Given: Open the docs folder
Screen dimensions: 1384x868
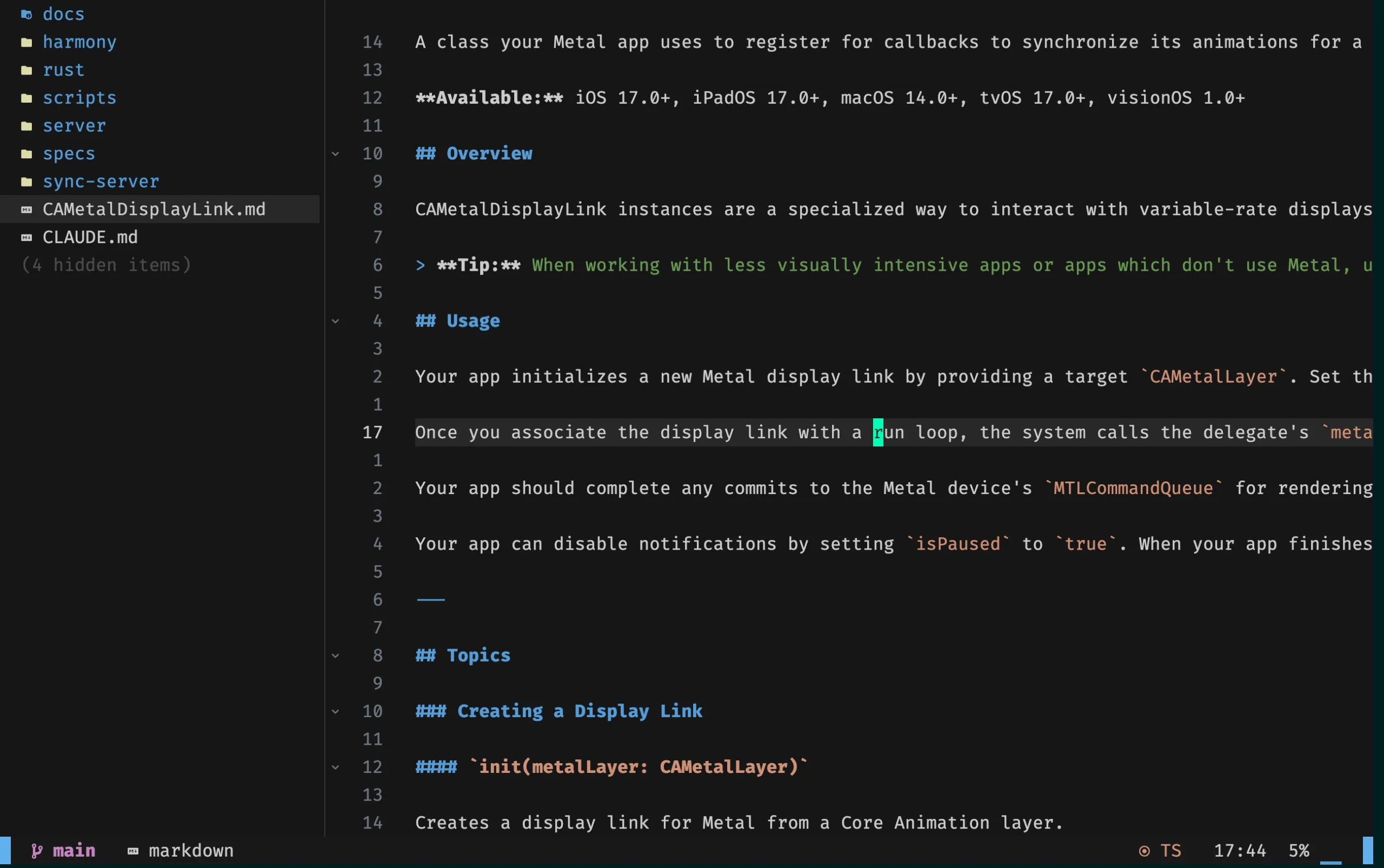Looking at the screenshot, I should tap(64, 15).
